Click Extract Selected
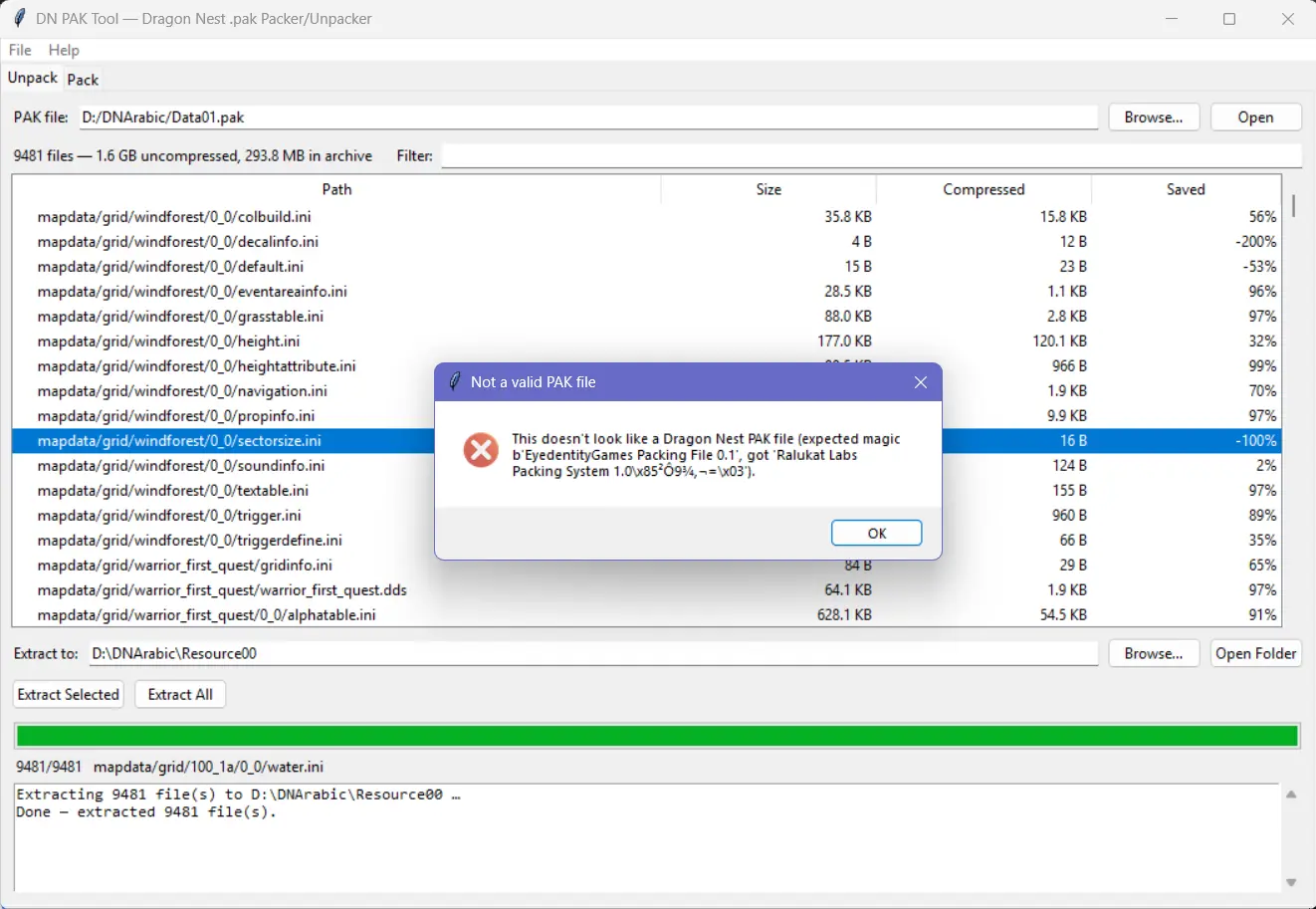 point(69,694)
